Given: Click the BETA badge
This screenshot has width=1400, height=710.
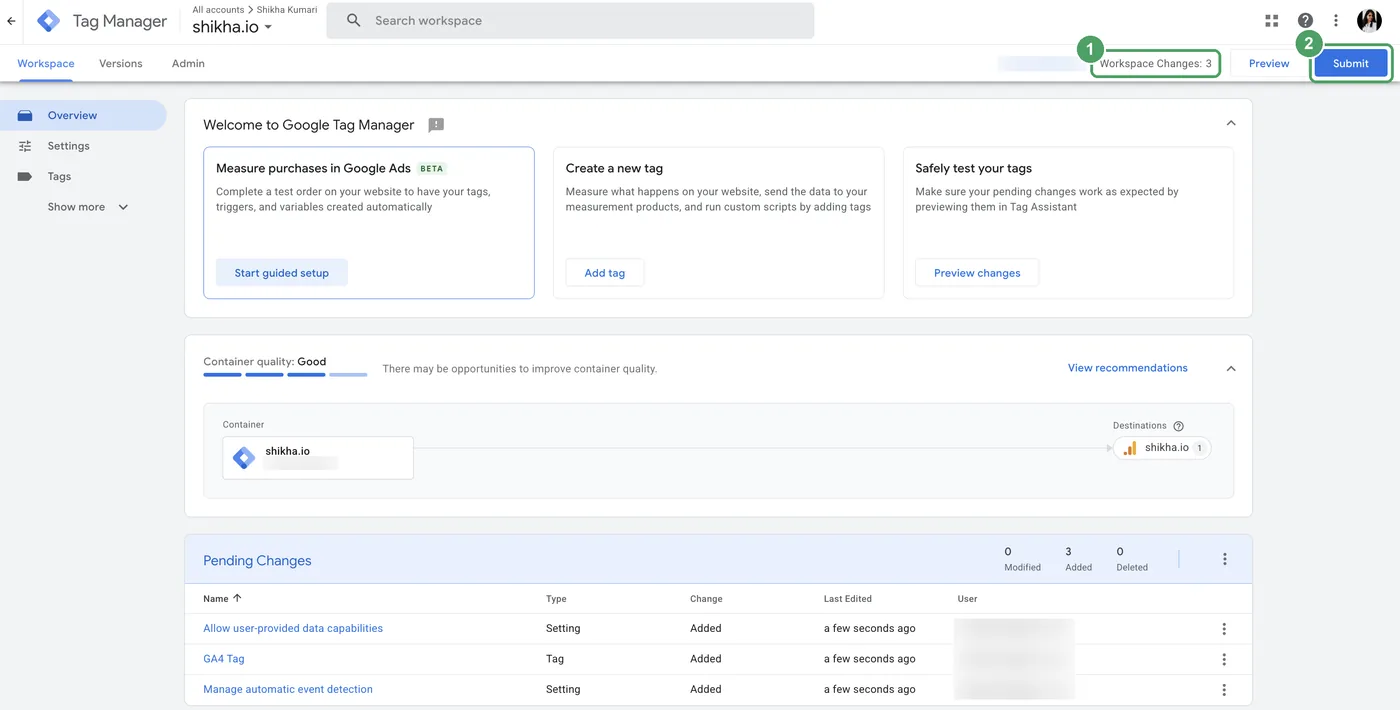Looking at the screenshot, I should pos(432,169).
